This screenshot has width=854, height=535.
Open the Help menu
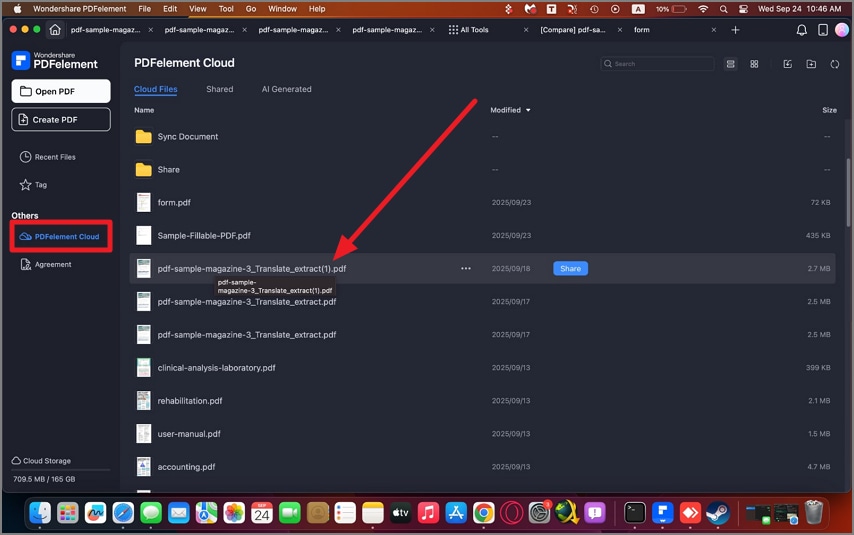click(x=317, y=9)
